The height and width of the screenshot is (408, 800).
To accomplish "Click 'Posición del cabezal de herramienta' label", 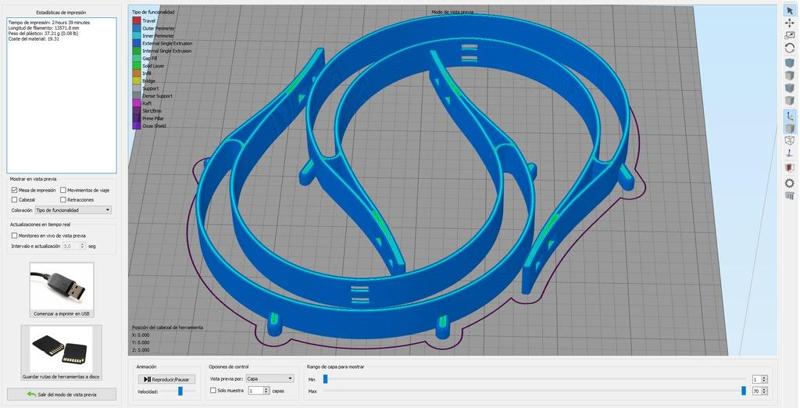I will (x=167, y=327).
